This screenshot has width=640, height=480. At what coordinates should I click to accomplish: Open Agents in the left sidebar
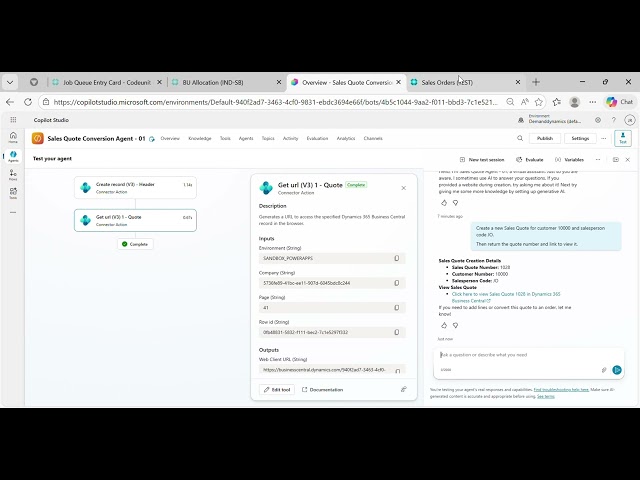point(13,156)
